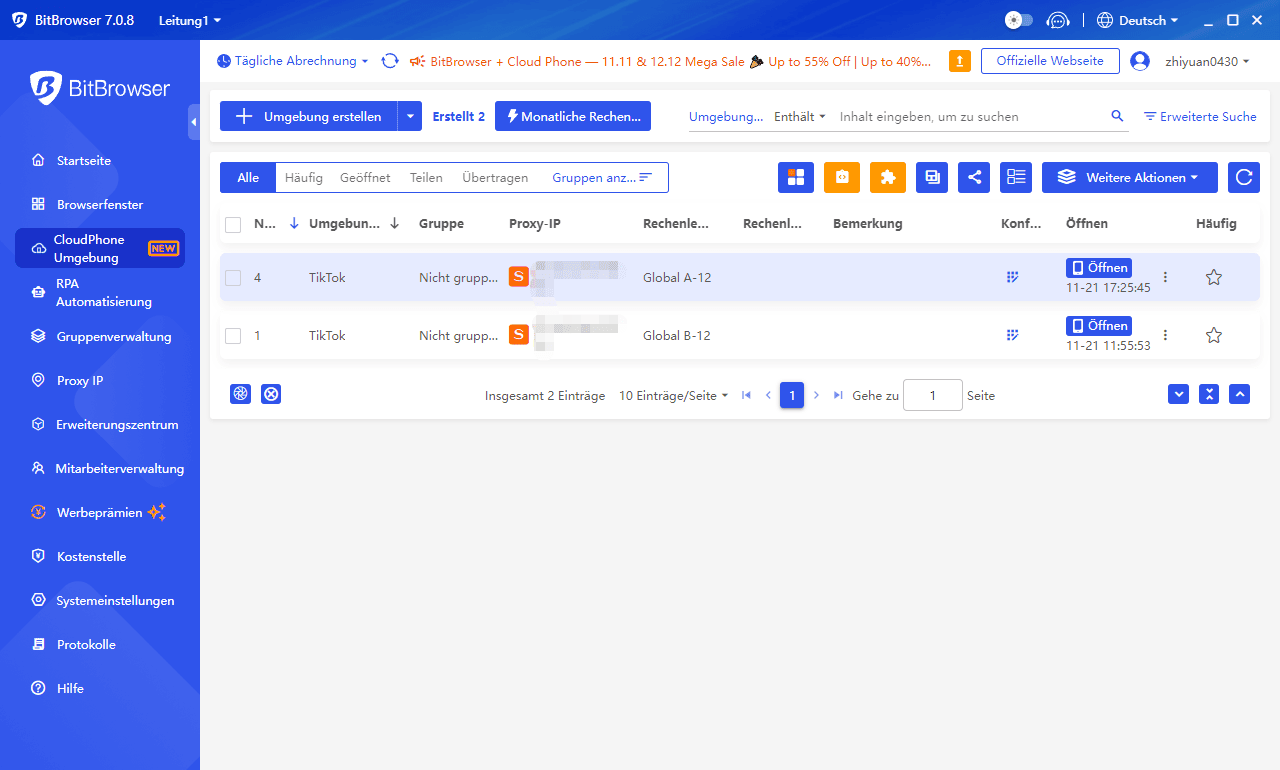
Task: Switch to the Geöffnet tab
Action: coord(365,177)
